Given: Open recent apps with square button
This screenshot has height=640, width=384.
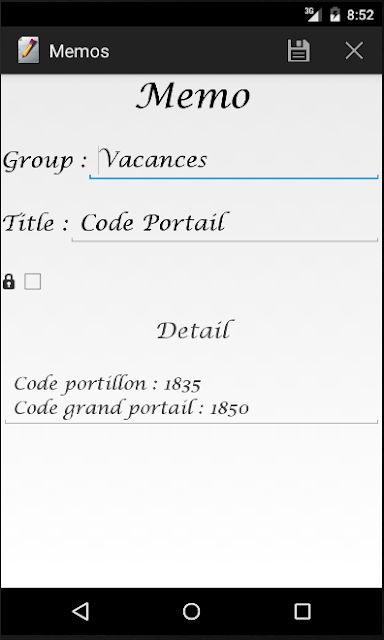Looking at the screenshot, I should (302, 611).
